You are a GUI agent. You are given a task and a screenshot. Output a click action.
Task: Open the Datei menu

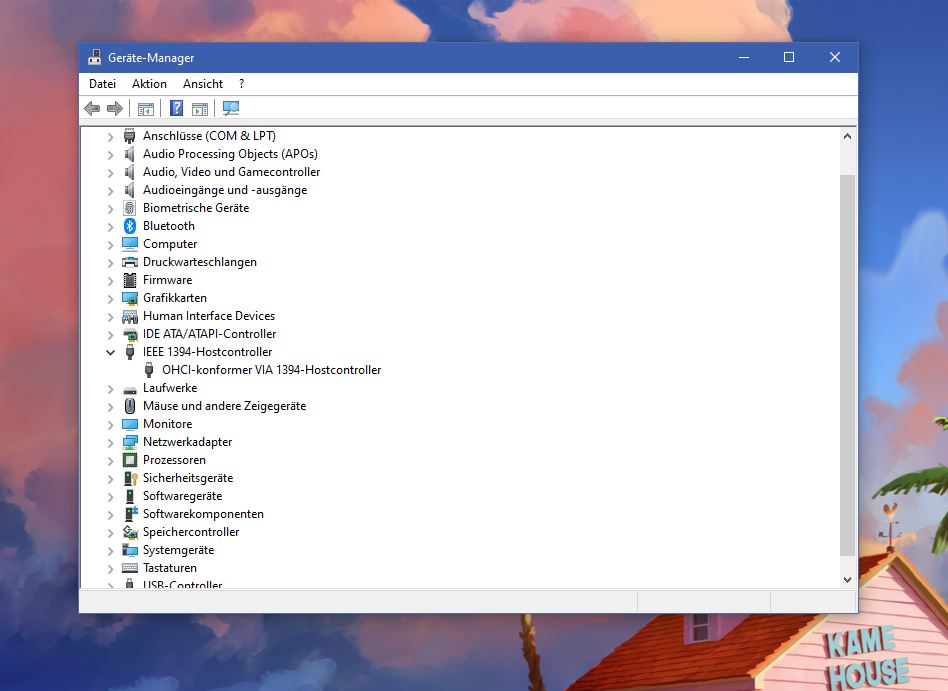tap(102, 84)
